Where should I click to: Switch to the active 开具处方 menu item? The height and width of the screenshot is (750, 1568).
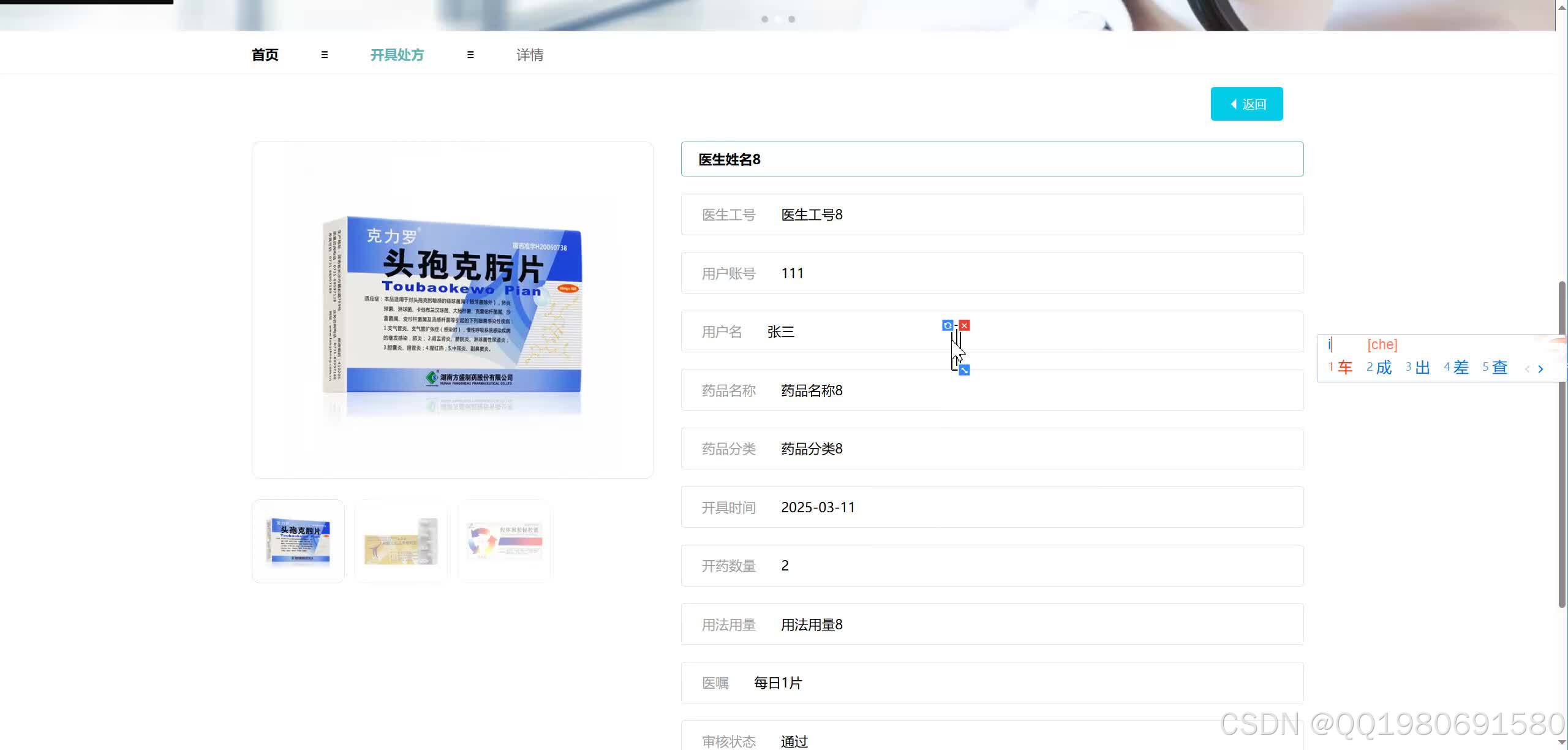[397, 55]
